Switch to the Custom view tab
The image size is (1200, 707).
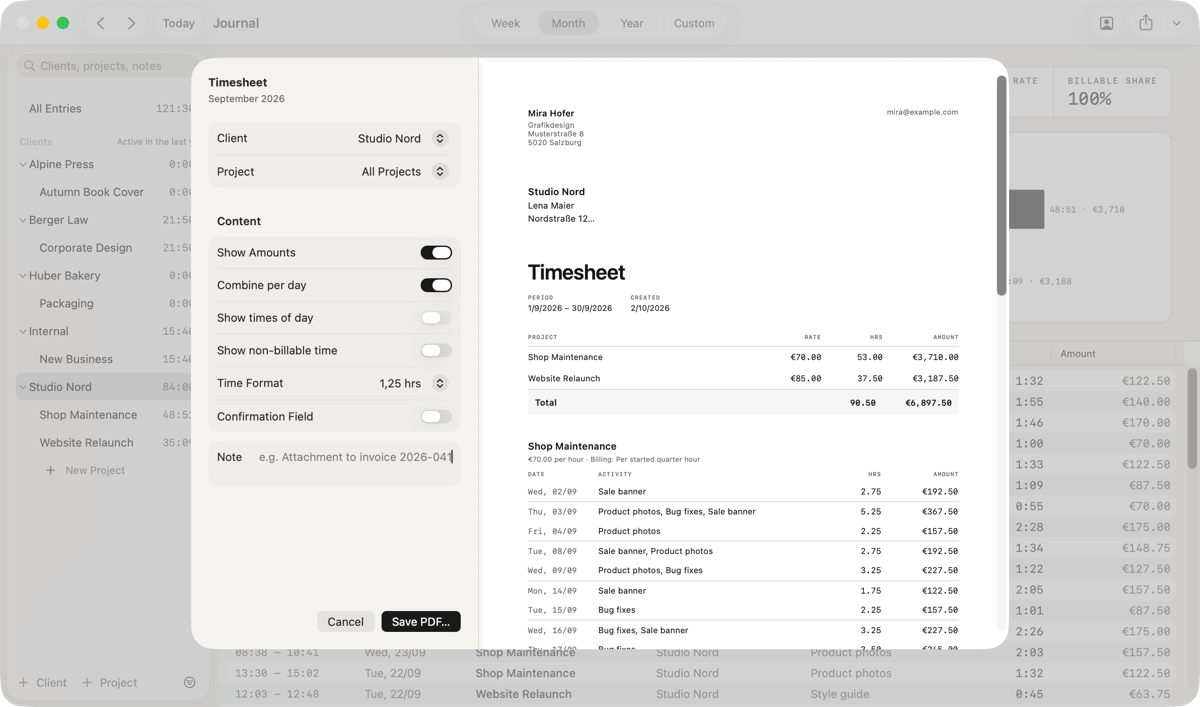[694, 23]
